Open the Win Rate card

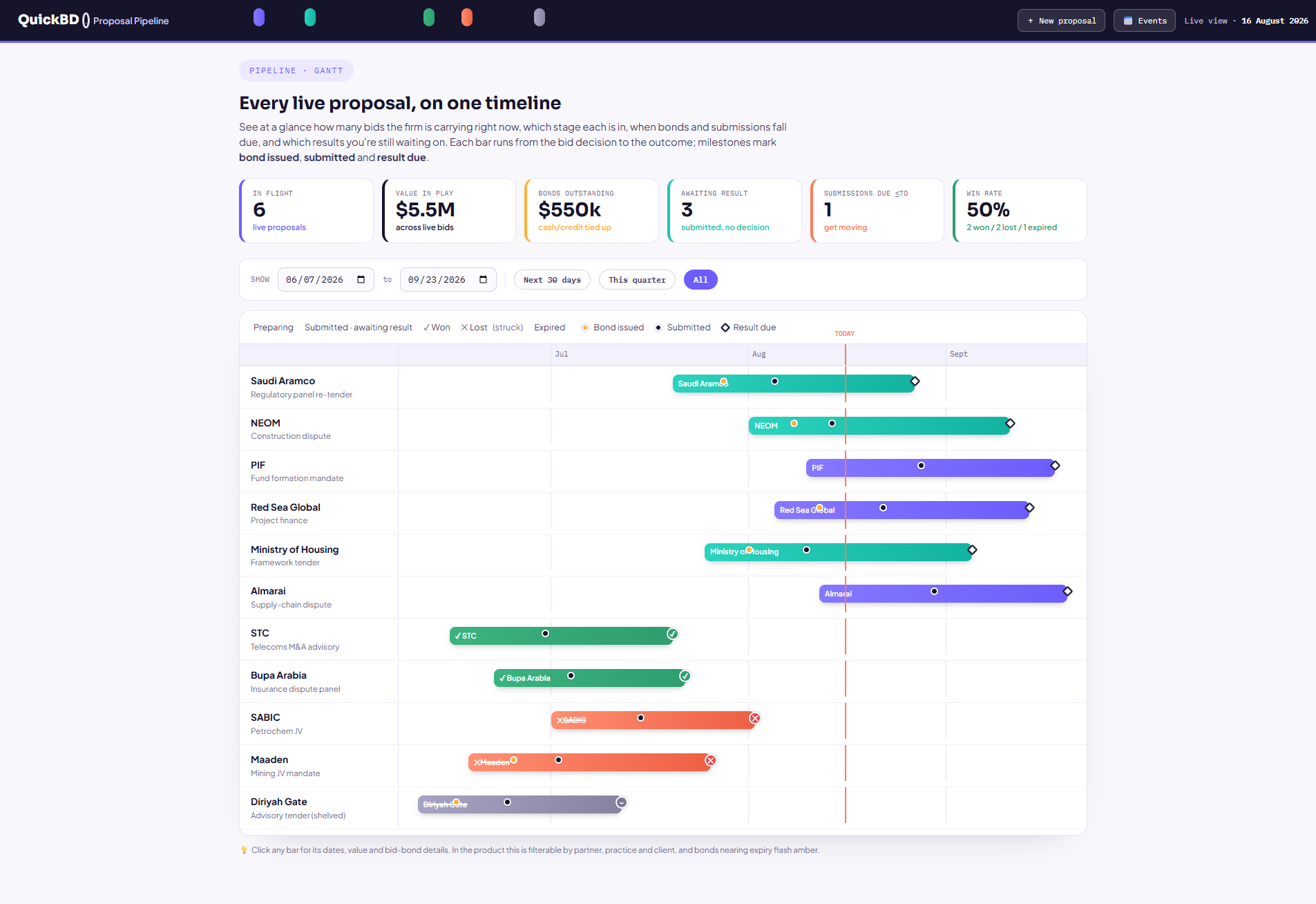(x=1020, y=211)
